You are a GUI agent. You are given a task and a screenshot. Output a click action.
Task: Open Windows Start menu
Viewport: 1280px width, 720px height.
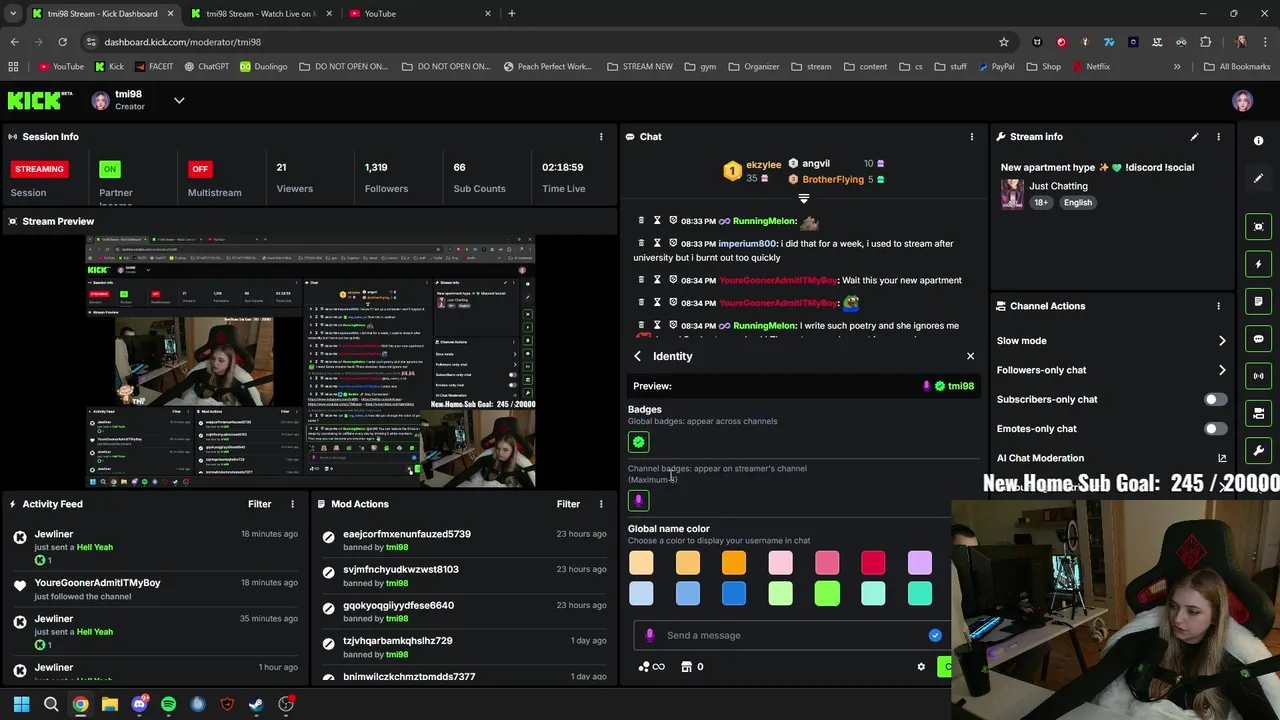pyautogui.click(x=22, y=704)
